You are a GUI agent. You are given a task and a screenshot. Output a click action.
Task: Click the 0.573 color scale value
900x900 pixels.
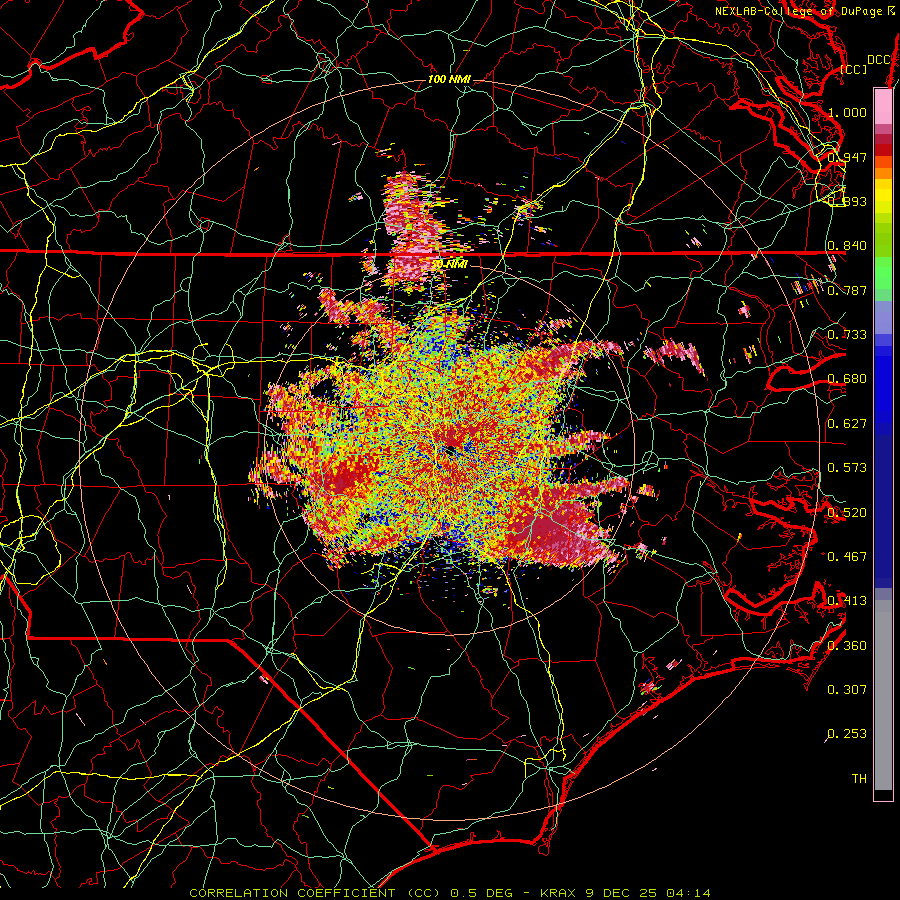point(847,468)
